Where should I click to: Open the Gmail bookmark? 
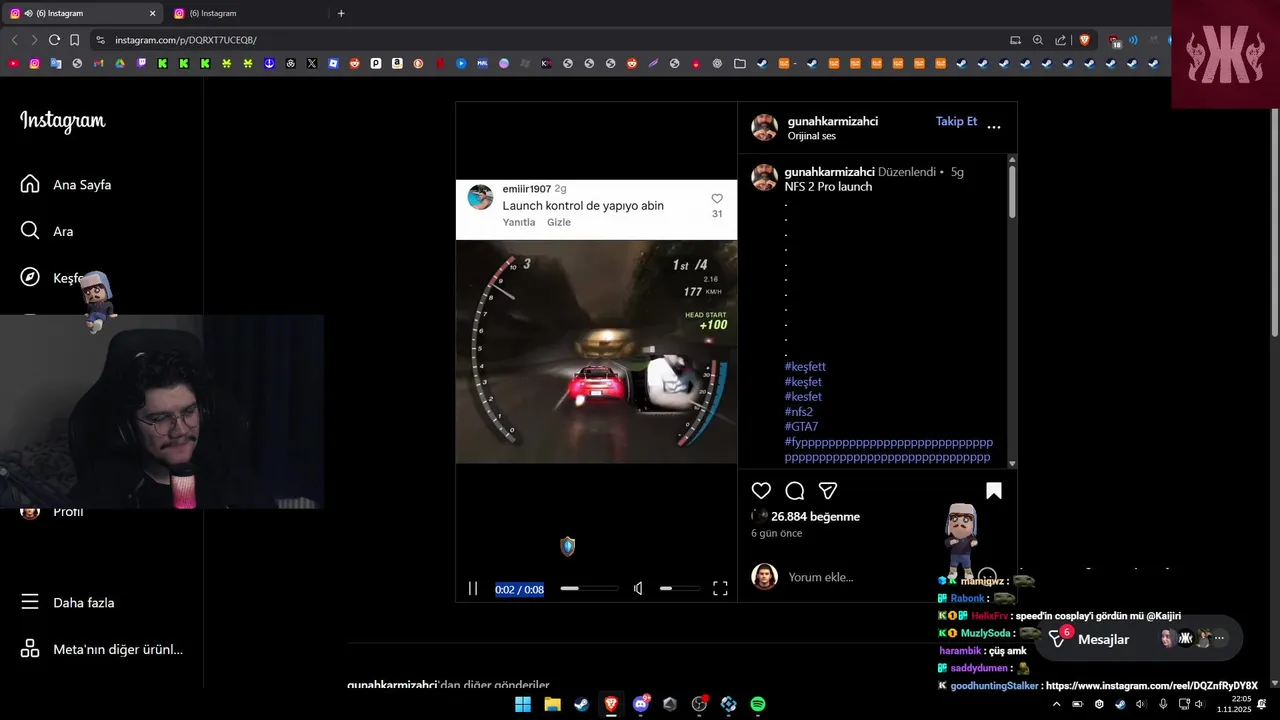coord(98,63)
